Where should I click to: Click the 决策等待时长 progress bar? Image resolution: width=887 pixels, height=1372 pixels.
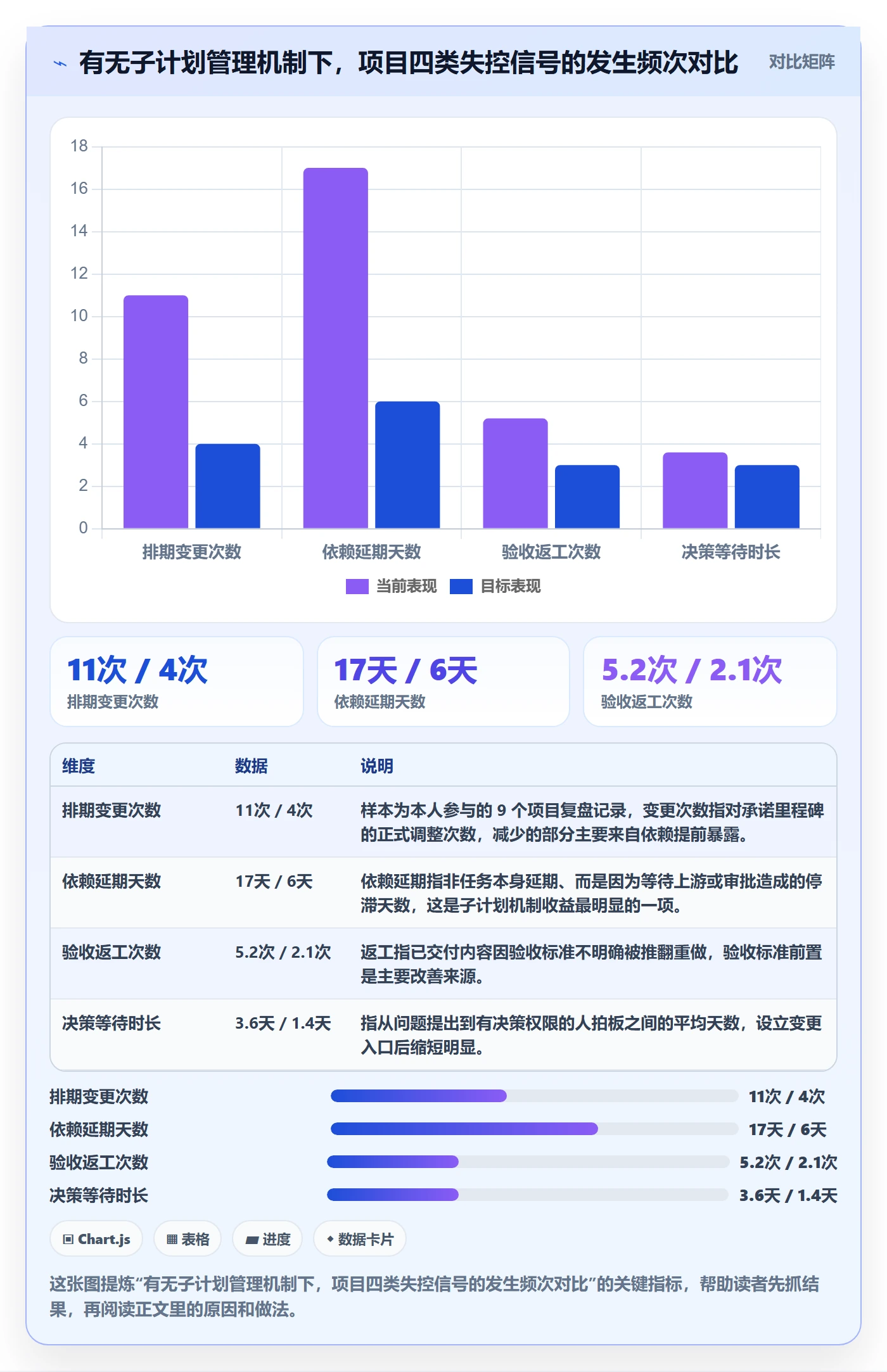pyautogui.click(x=528, y=1195)
